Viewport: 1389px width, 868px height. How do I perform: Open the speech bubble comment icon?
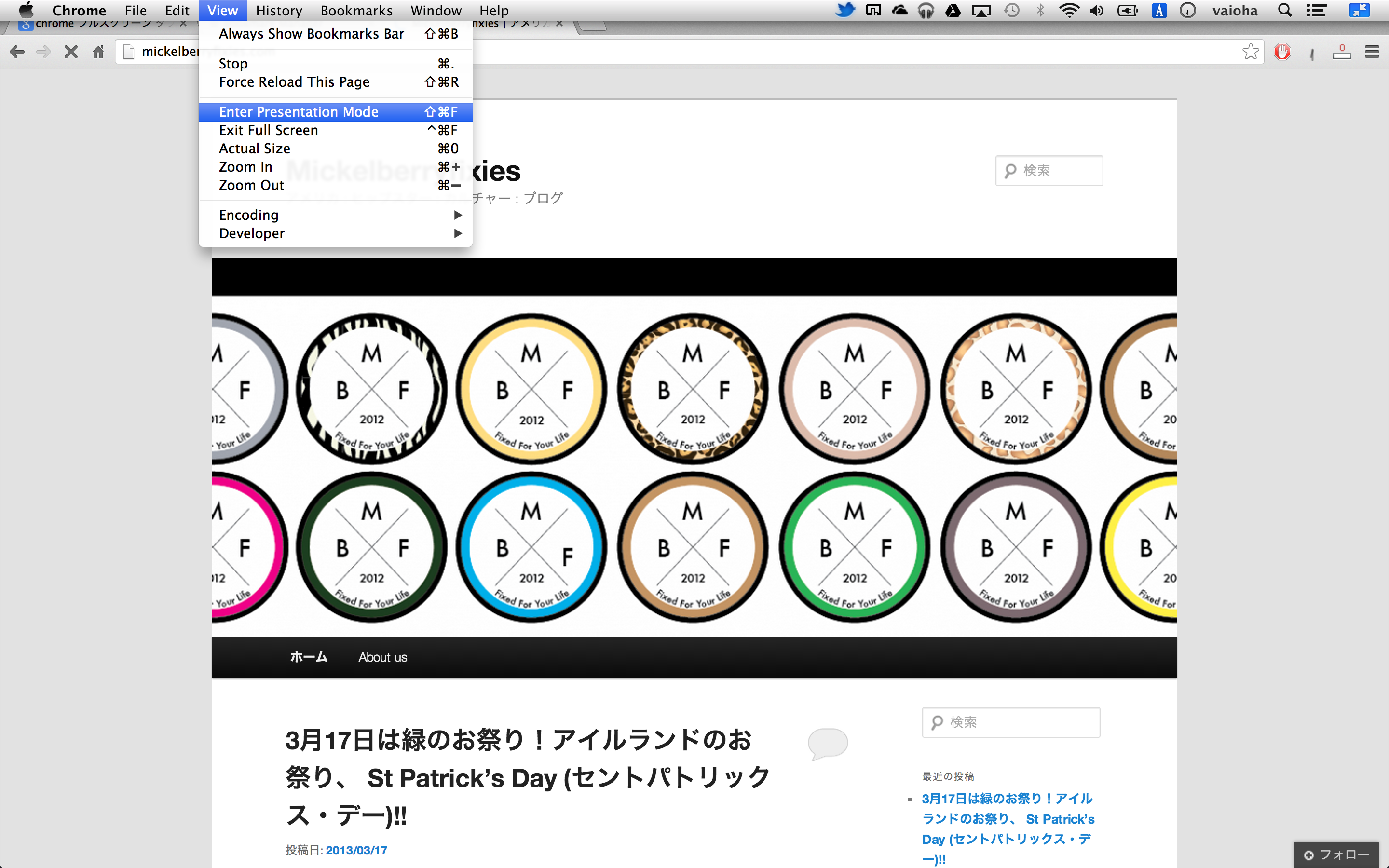click(827, 743)
